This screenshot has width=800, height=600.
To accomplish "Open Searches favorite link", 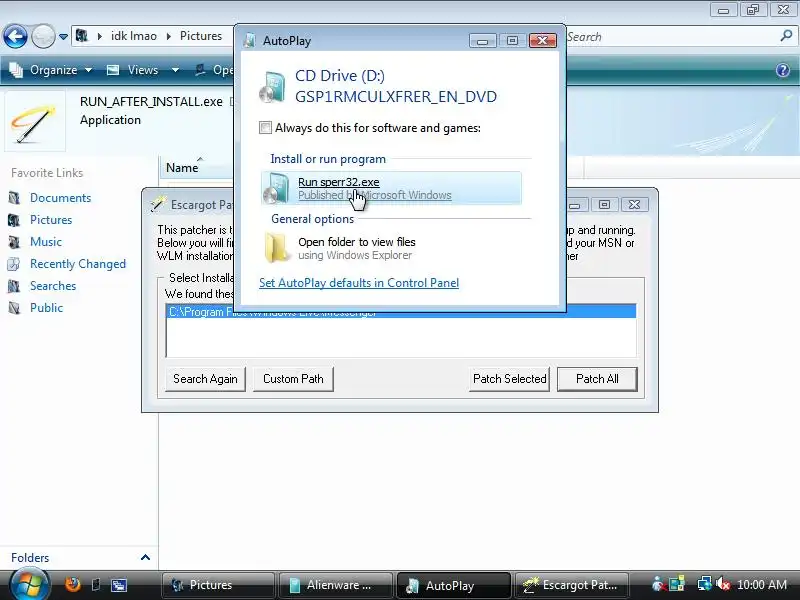I will (53, 286).
